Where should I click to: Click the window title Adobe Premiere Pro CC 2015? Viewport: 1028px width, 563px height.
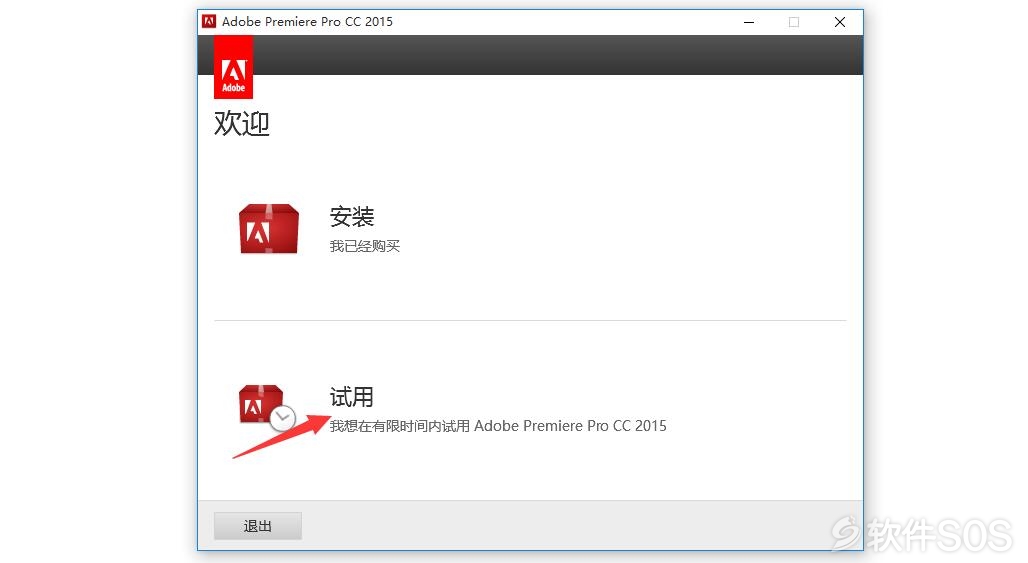[307, 22]
